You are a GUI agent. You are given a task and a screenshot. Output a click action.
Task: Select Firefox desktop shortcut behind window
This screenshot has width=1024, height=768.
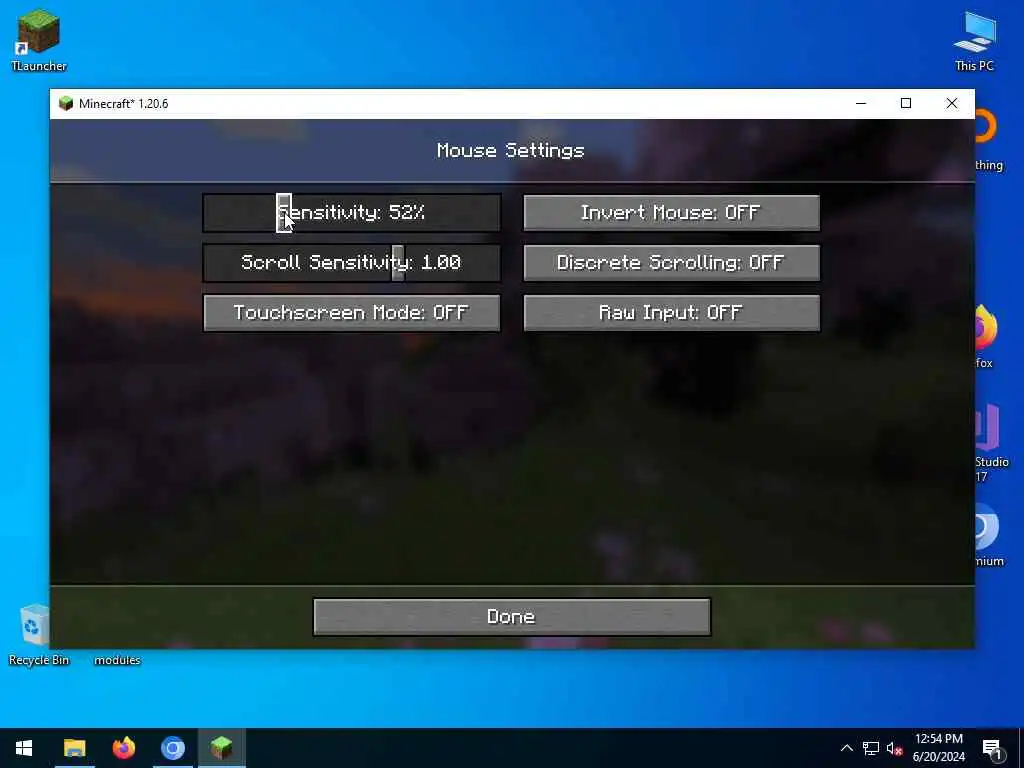click(x=986, y=337)
